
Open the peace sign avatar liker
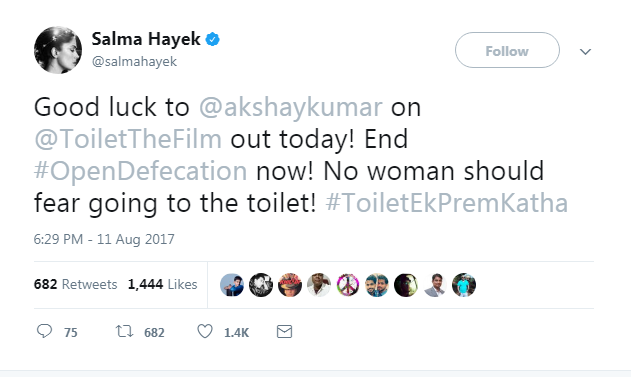(x=348, y=285)
